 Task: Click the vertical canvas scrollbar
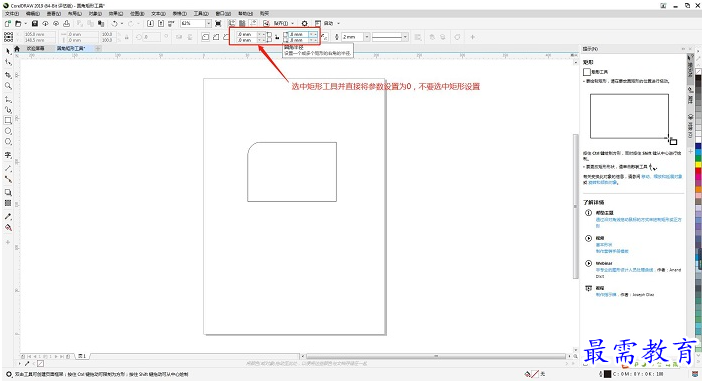click(x=575, y=206)
